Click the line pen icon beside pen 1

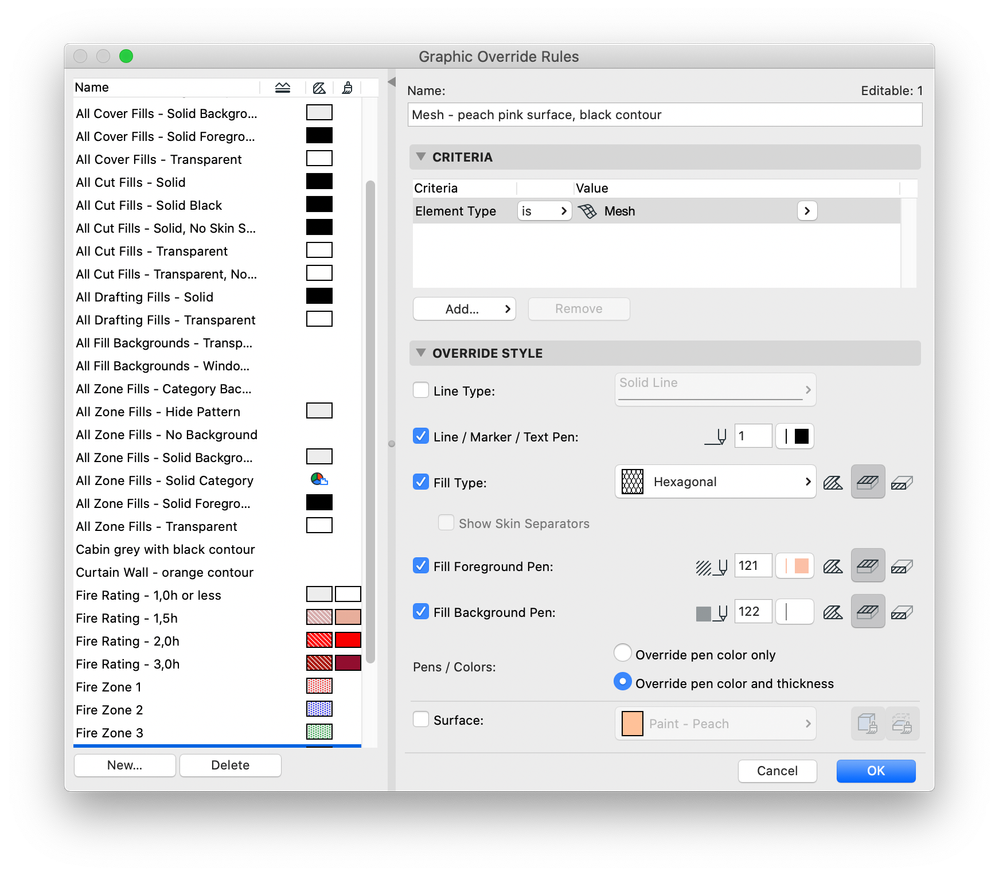click(x=715, y=437)
